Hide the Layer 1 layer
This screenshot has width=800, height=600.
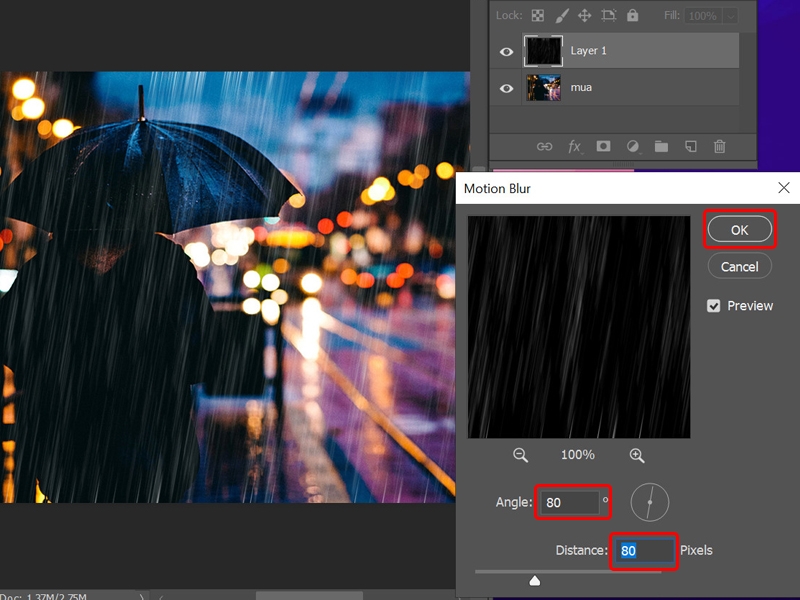pos(507,51)
